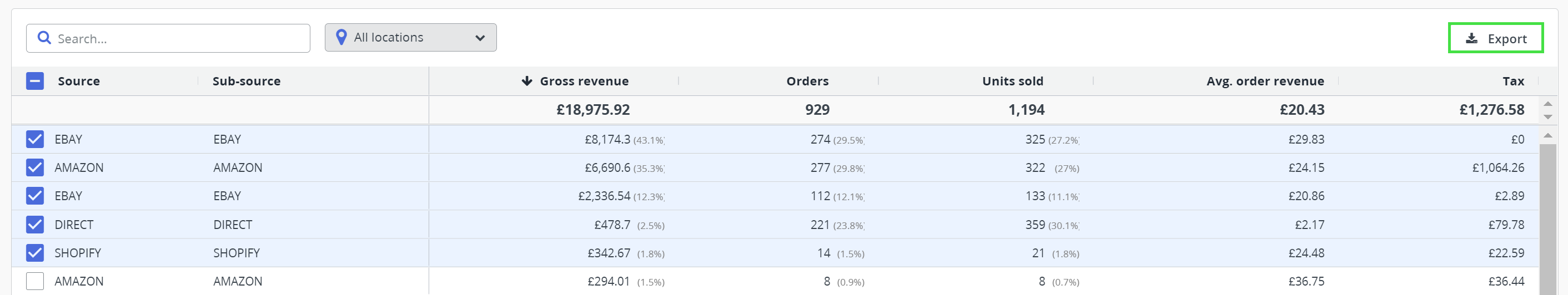This screenshot has width=1568, height=295.
Task: Sort by the Sub-source column header
Action: point(247,81)
